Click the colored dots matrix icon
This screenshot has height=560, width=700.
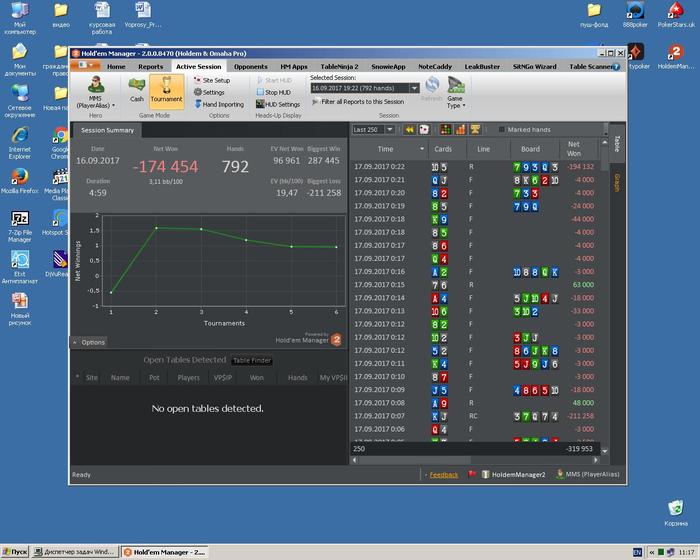coord(445,130)
